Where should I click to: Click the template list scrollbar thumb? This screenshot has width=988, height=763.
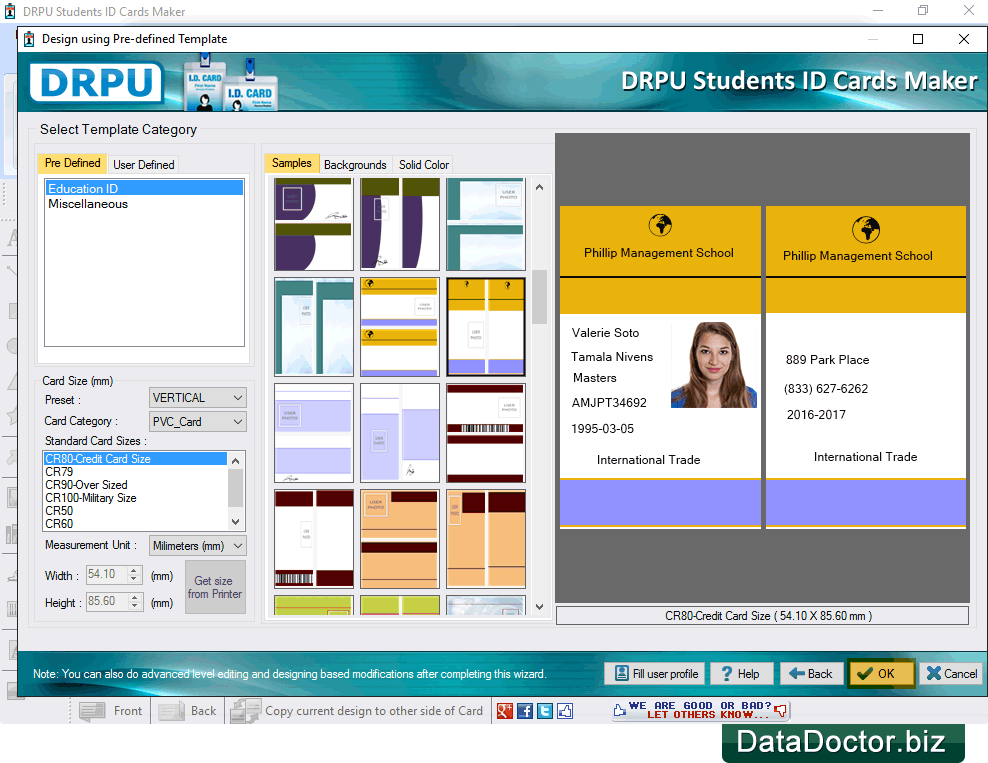click(x=539, y=297)
